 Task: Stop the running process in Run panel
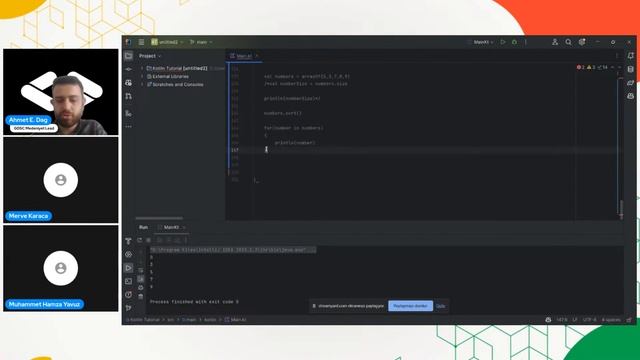pyautogui.click(x=149, y=240)
